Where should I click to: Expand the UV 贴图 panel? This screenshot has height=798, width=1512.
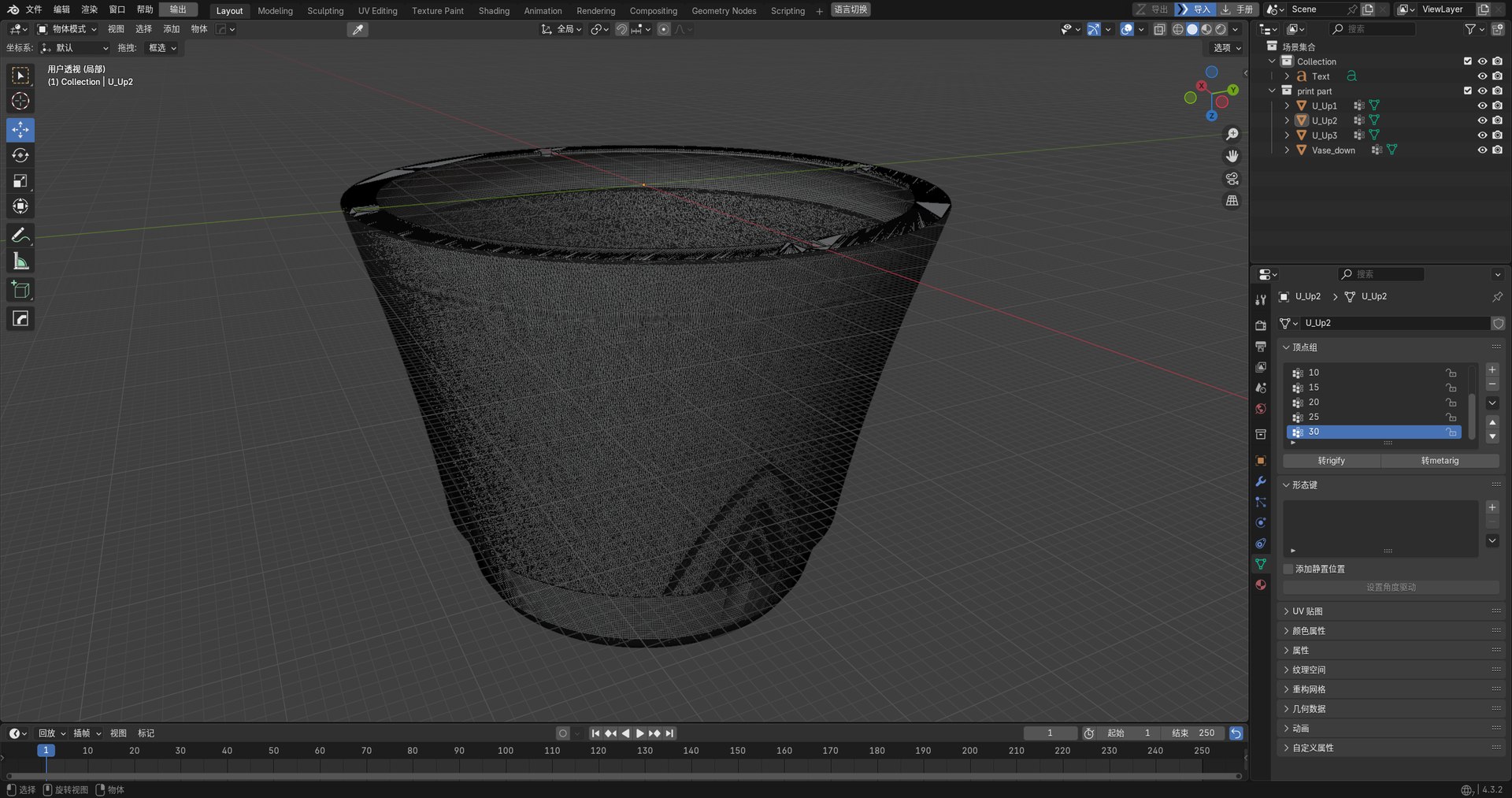pyautogui.click(x=1391, y=611)
